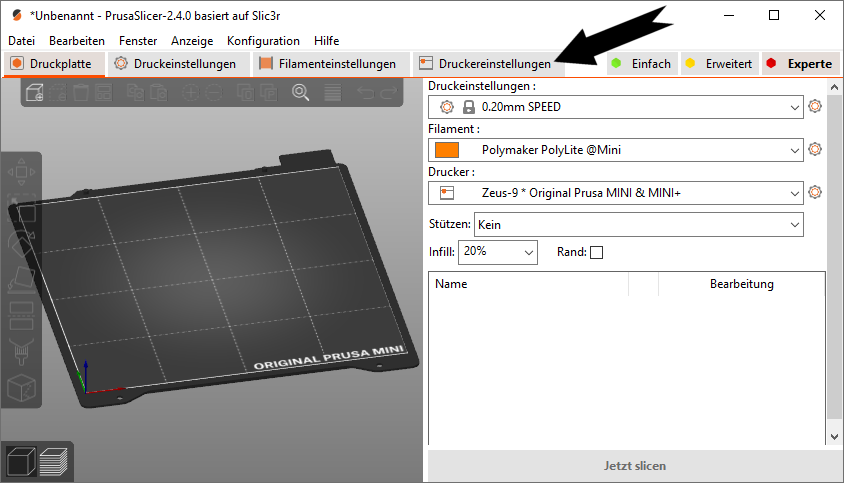Open the Konfiguration menu

click(x=263, y=41)
